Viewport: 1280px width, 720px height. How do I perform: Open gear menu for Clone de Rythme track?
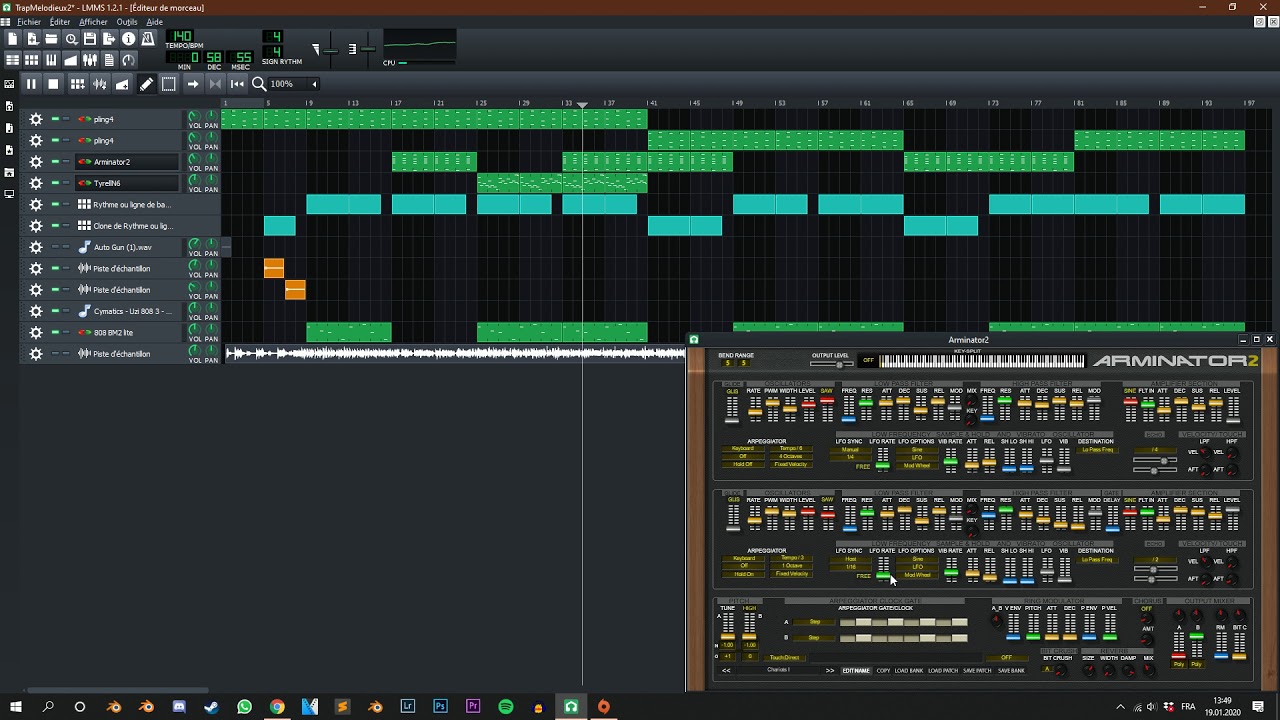click(x=36, y=226)
